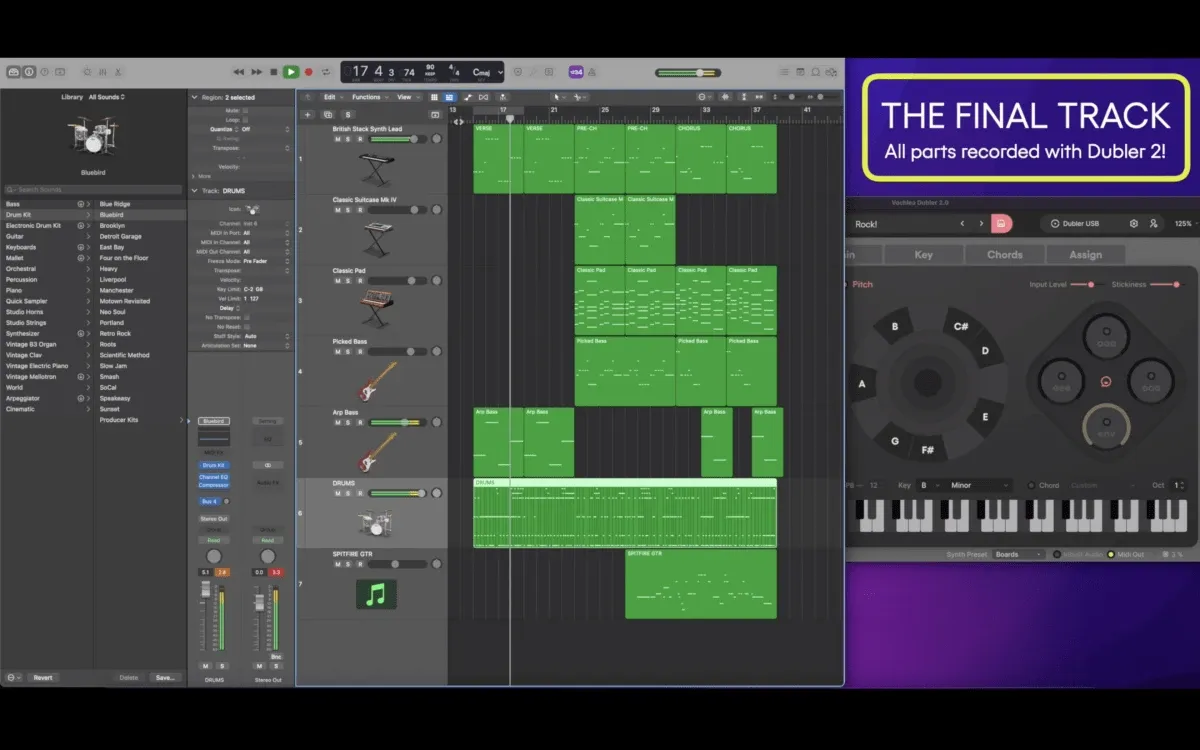
Task: Select the DRUMS region in arrangement
Action: (625, 512)
